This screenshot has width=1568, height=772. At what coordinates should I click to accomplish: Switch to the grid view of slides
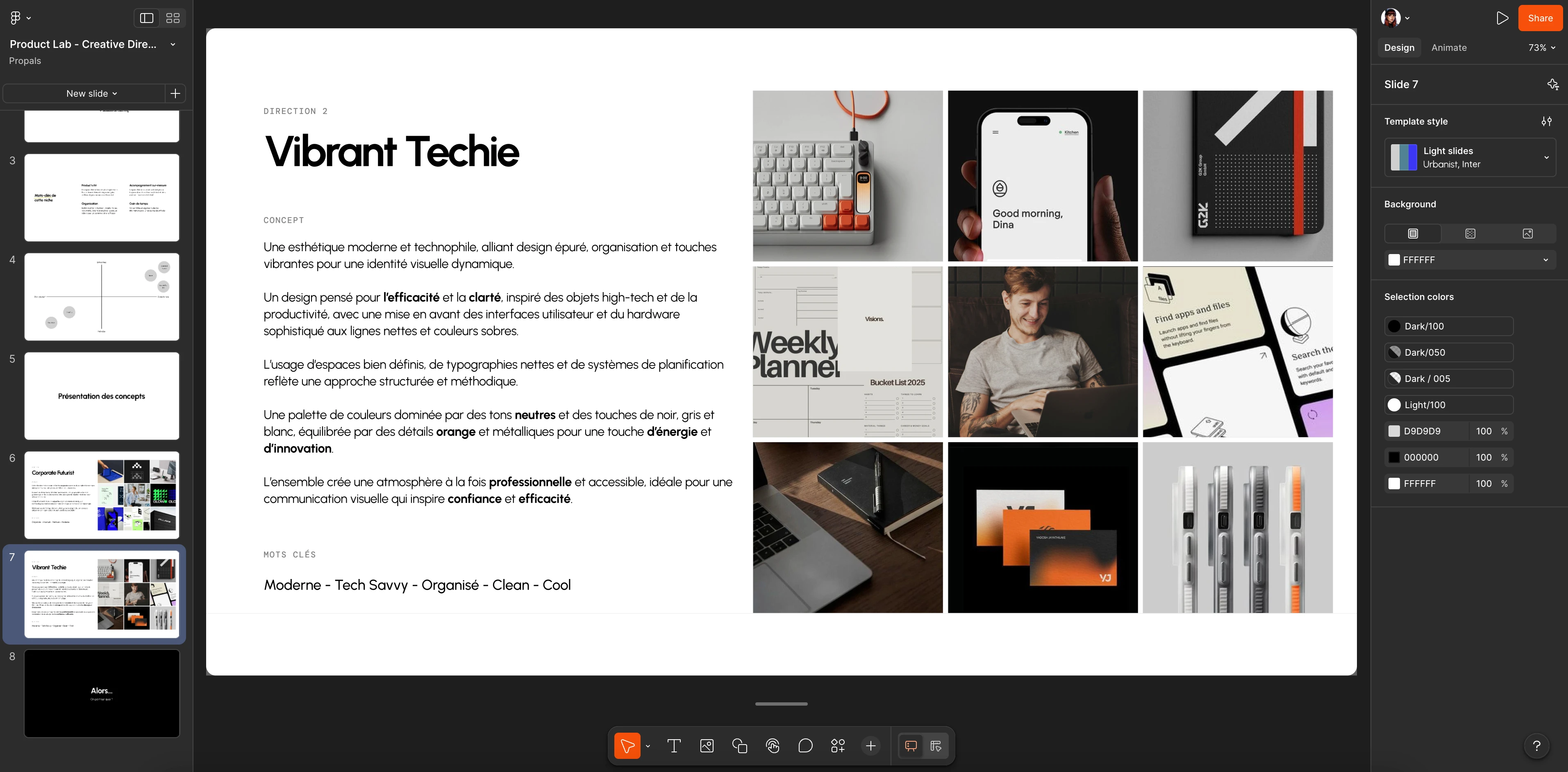point(173,18)
